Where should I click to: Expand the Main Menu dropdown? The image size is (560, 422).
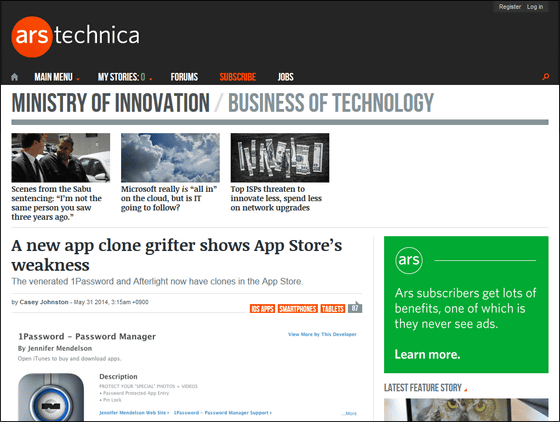pyautogui.click(x=57, y=77)
